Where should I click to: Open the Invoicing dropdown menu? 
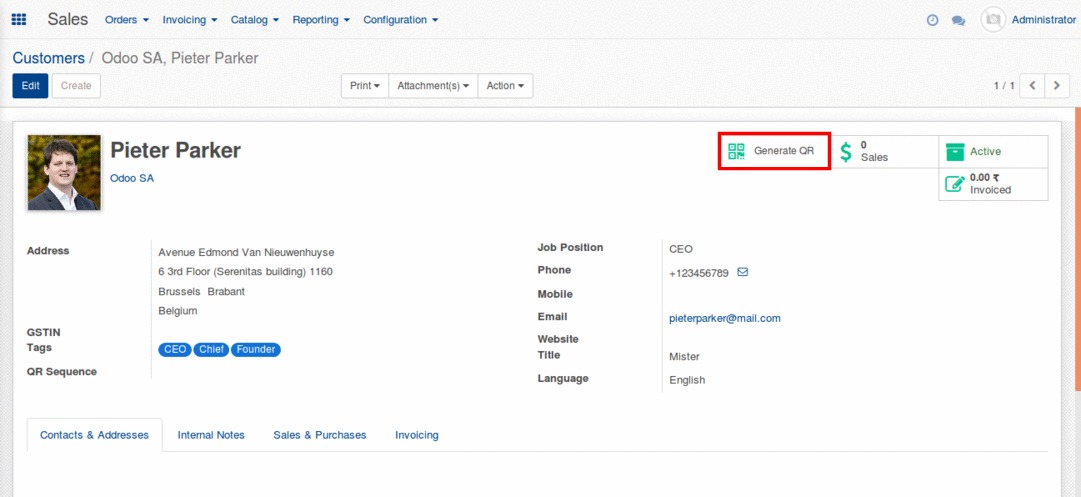(x=190, y=20)
